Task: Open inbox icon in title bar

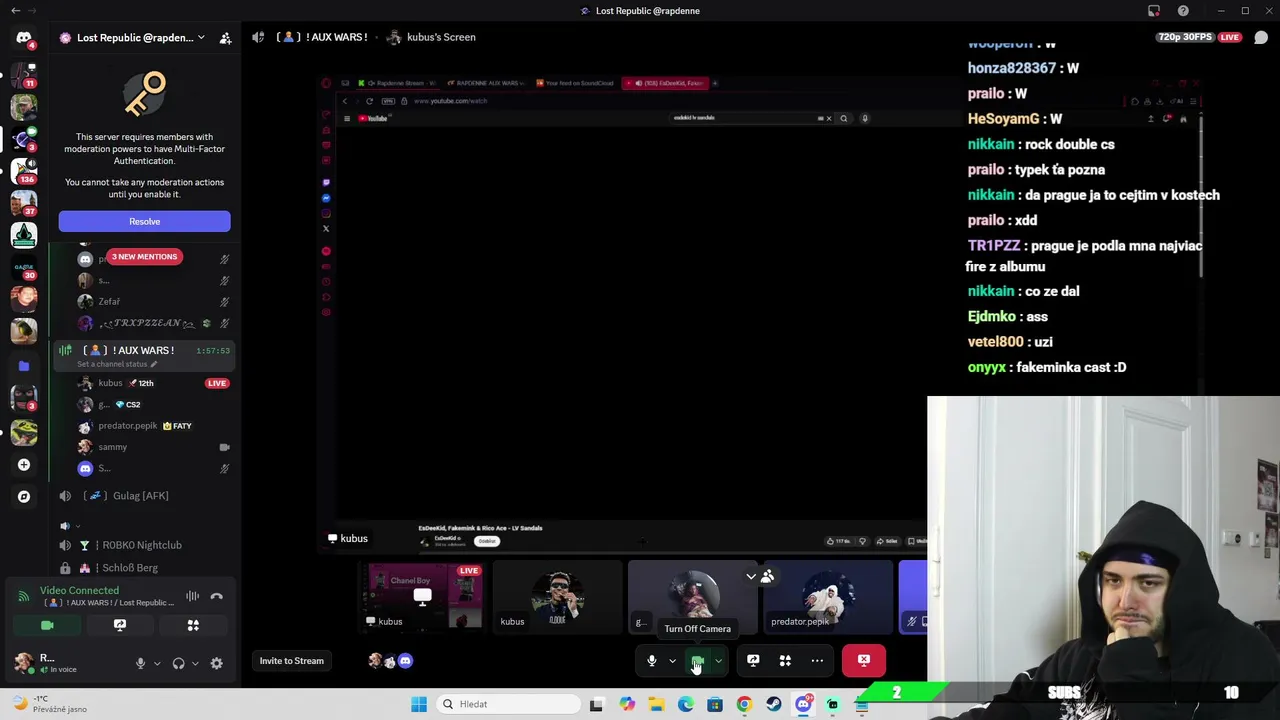Action: [x=1154, y=11]
